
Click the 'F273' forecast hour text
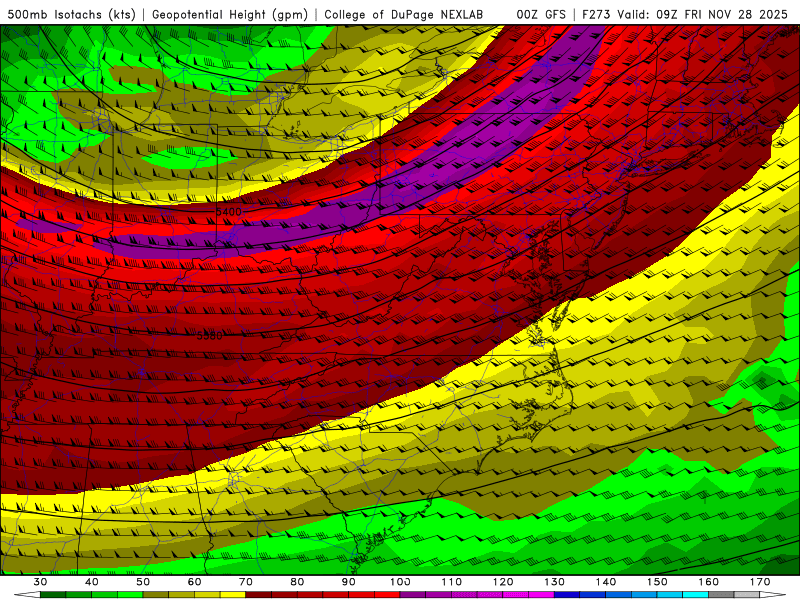pyautogui.click(x=596, y=14)
